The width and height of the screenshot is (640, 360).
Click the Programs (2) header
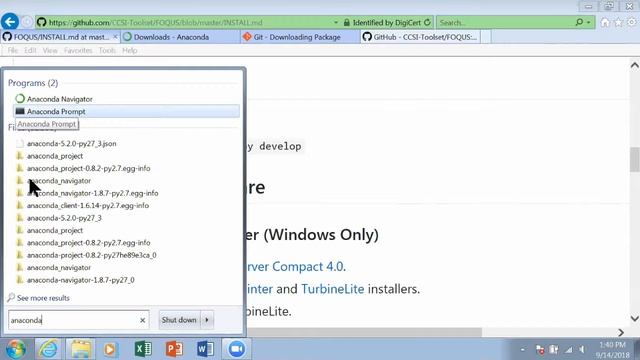(x=33, y=83)
